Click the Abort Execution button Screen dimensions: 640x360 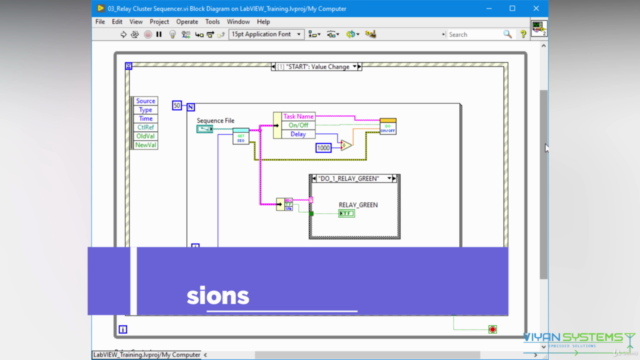(x=148, y=35)
